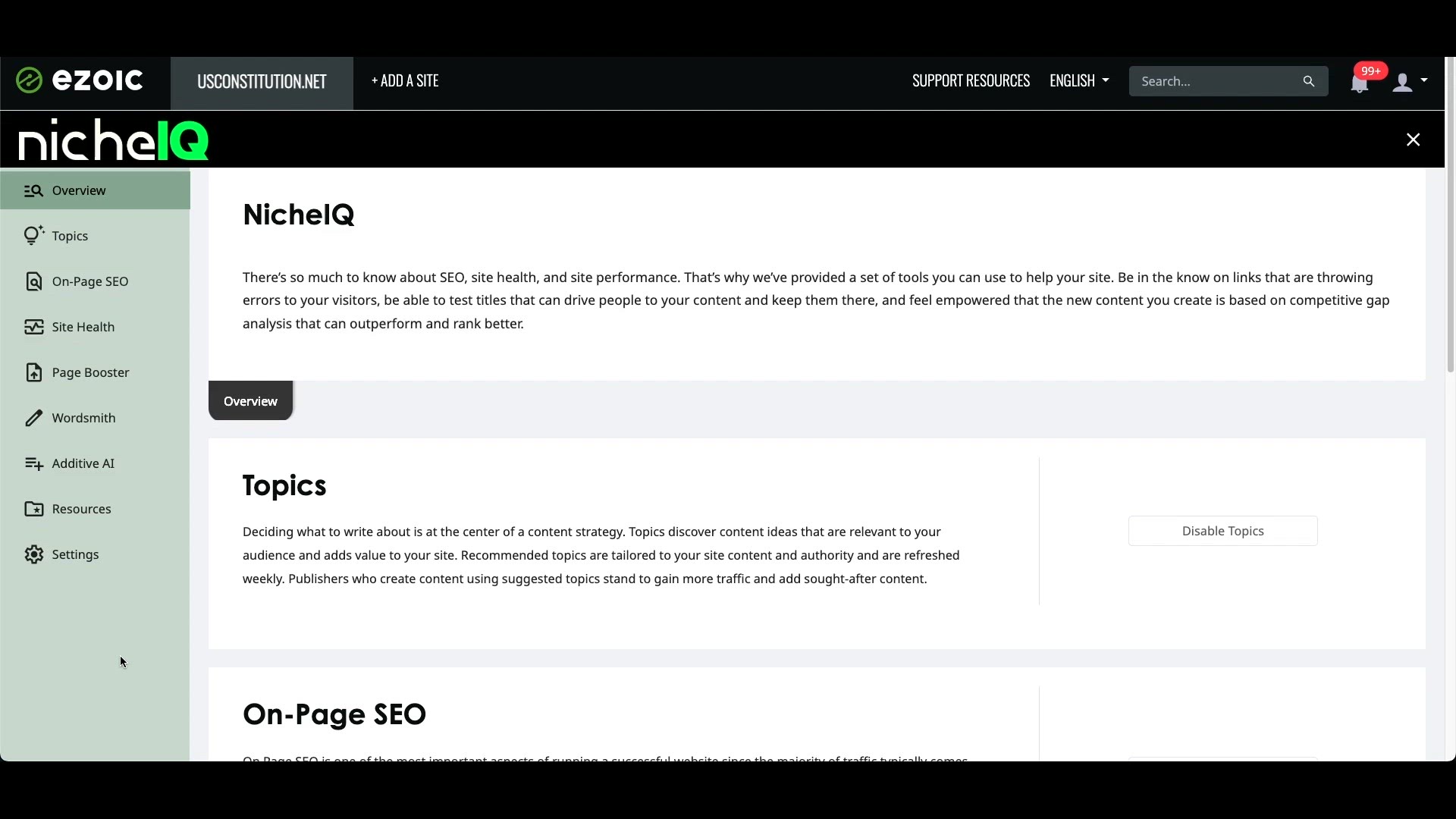Select the USCONSTITUTION.NET site tab
1456x819 pixels.
coord(262,83)
